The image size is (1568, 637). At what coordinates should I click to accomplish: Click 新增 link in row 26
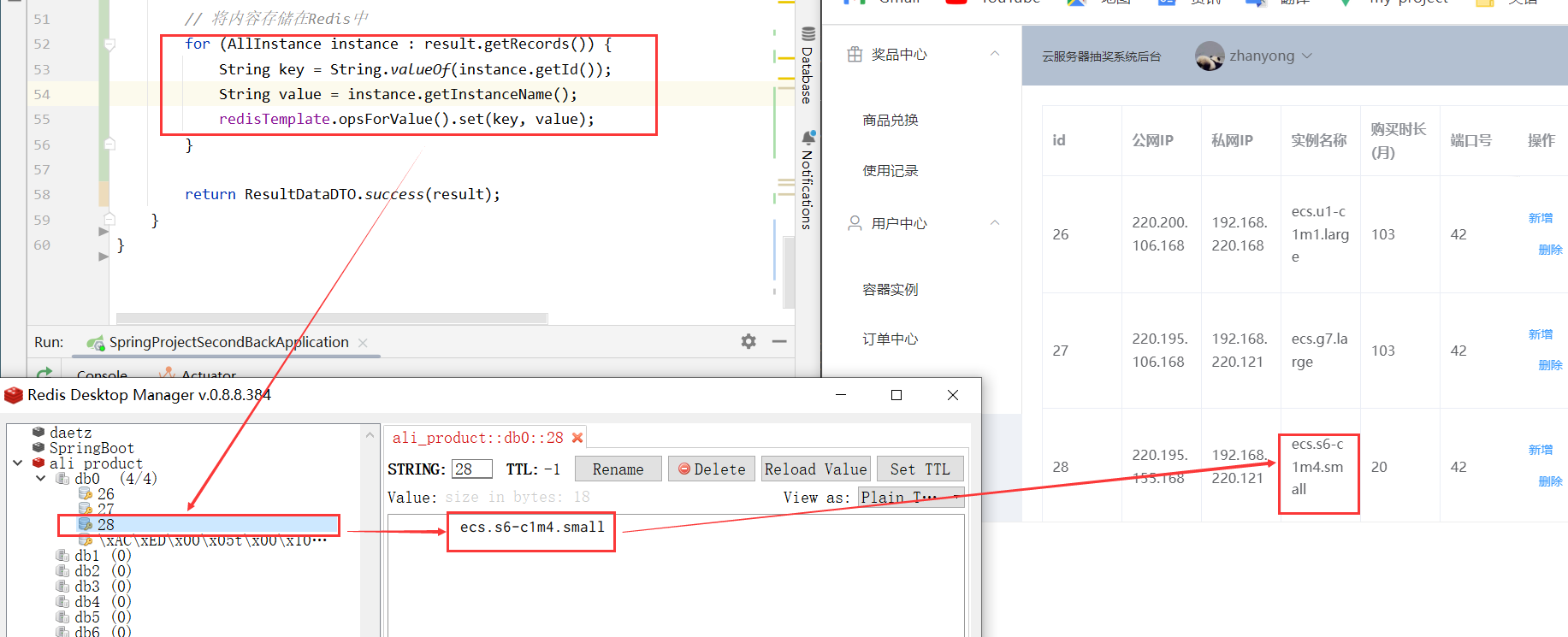tap(1541, 218)
